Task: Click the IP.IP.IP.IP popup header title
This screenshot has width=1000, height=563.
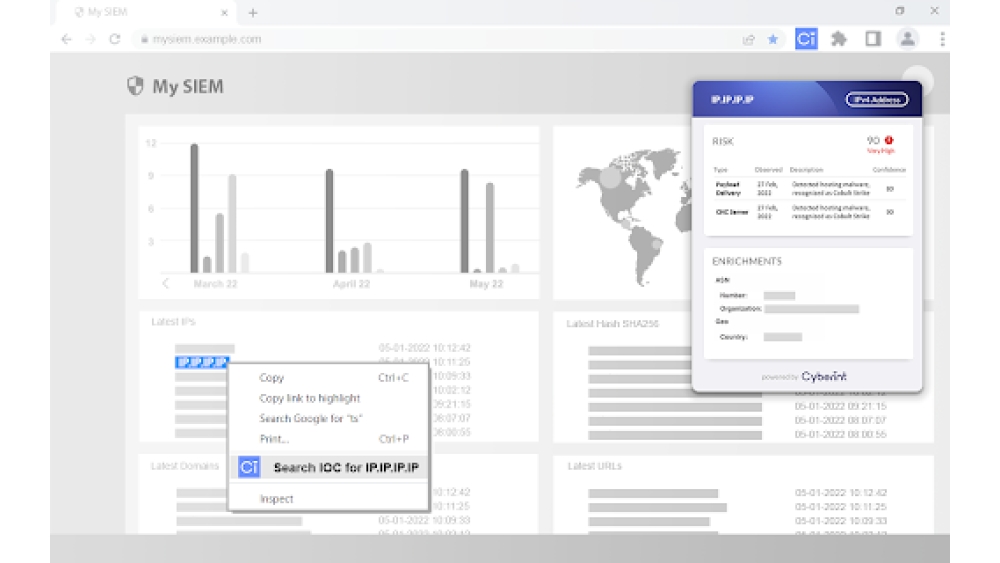Action: 732,99
